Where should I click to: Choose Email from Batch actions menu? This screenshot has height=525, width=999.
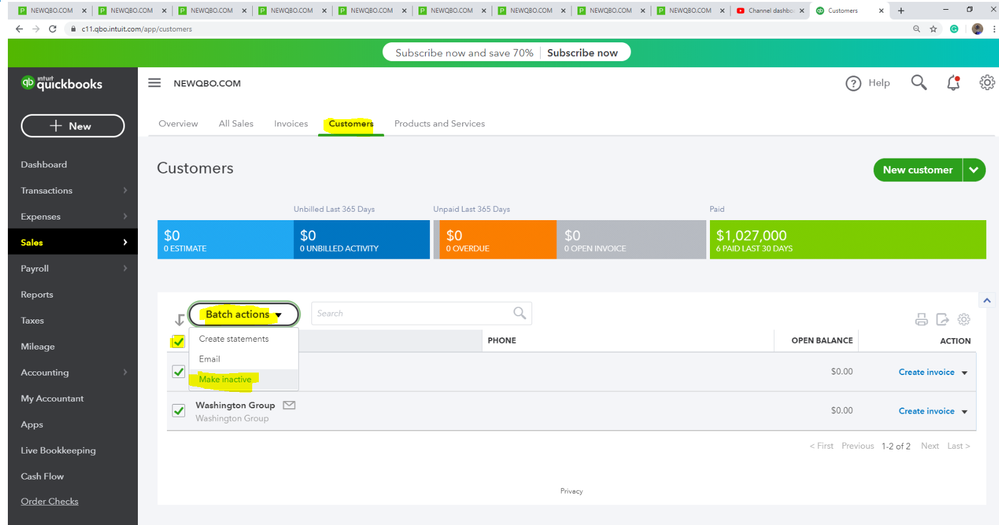210,359
